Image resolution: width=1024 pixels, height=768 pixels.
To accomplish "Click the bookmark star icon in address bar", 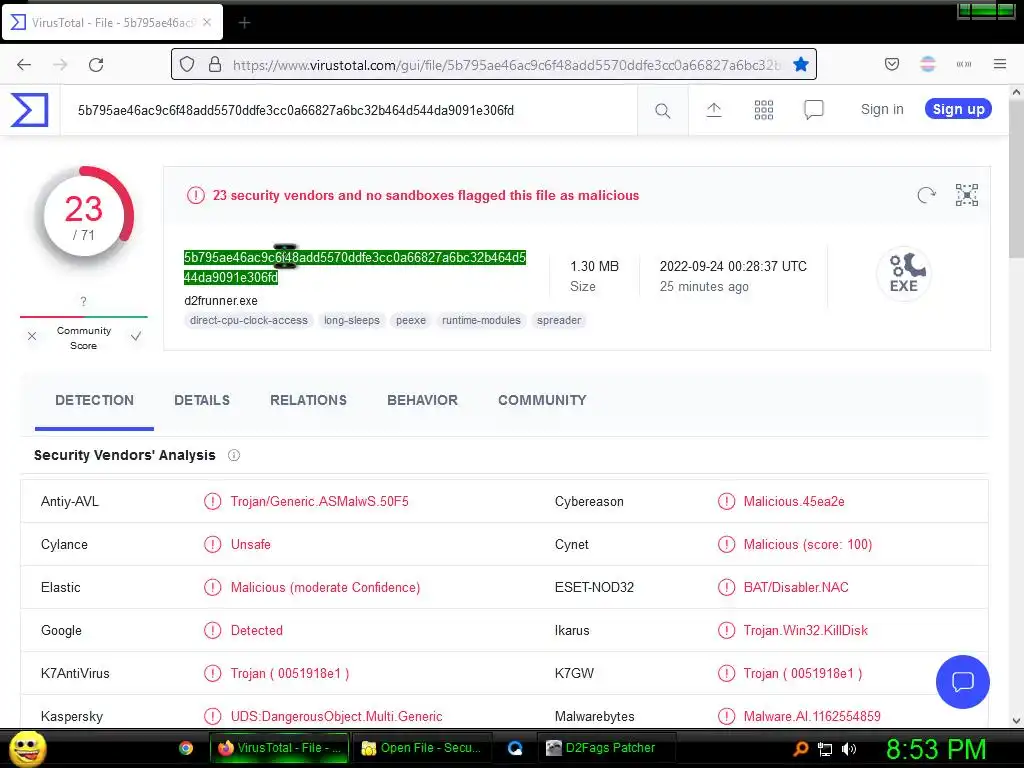I will (x=801, y=64).
